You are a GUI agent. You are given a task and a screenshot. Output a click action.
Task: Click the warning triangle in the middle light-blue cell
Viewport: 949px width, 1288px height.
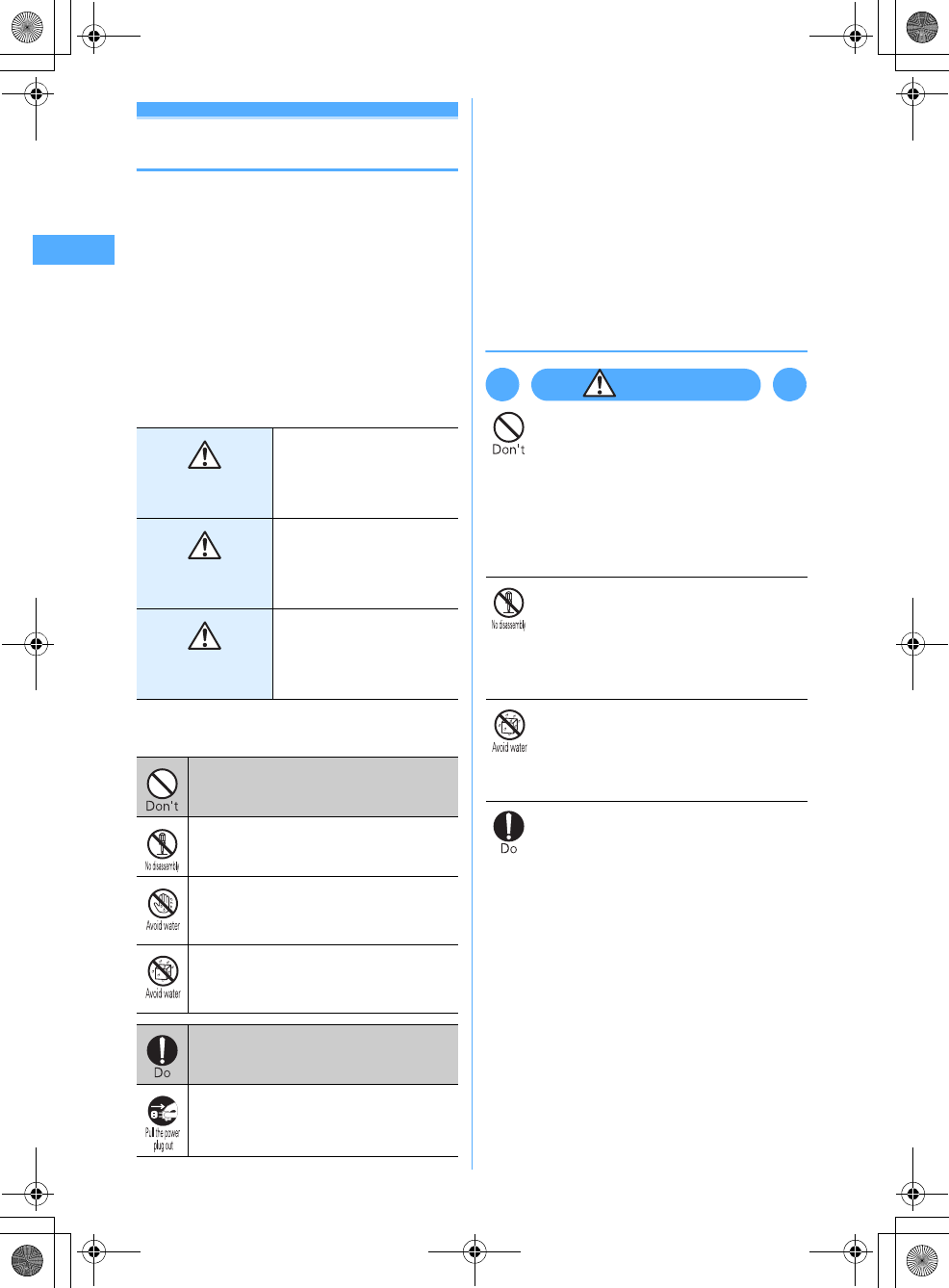[204, 546]
